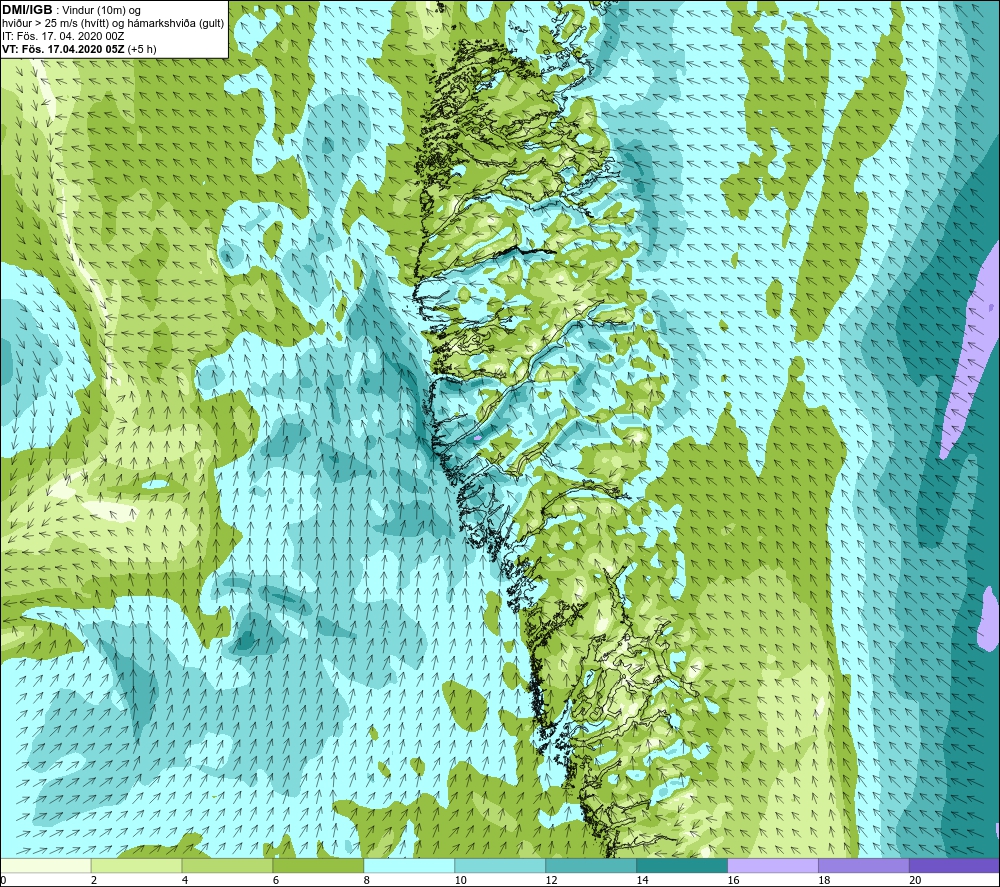Viewport: 1000px width, 887px height.
Task: Click the 'VT: Fös. 17.04.2020 05Z' line
Action: click(63, 49)
